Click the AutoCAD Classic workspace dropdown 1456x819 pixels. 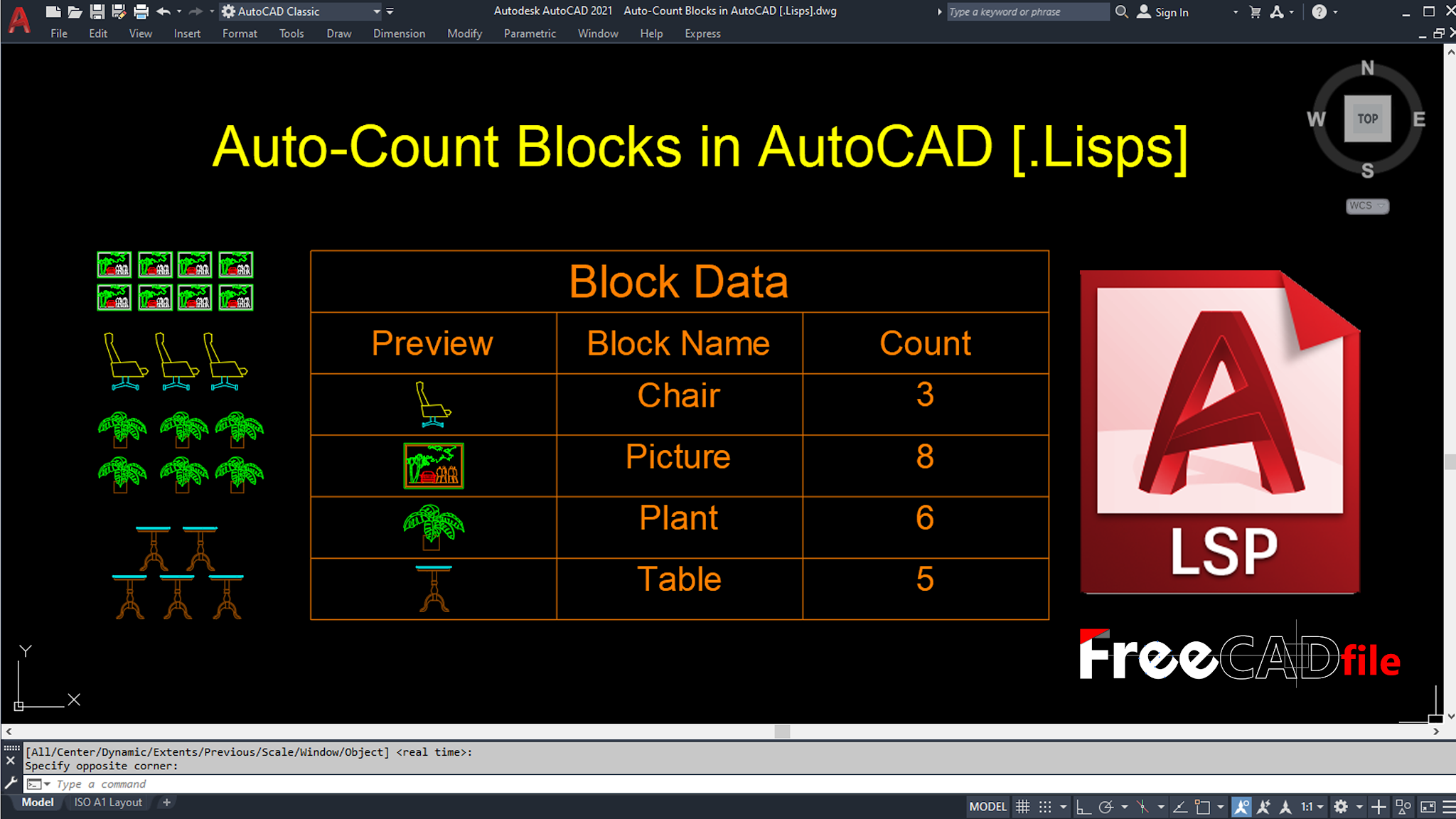(375, 11)
